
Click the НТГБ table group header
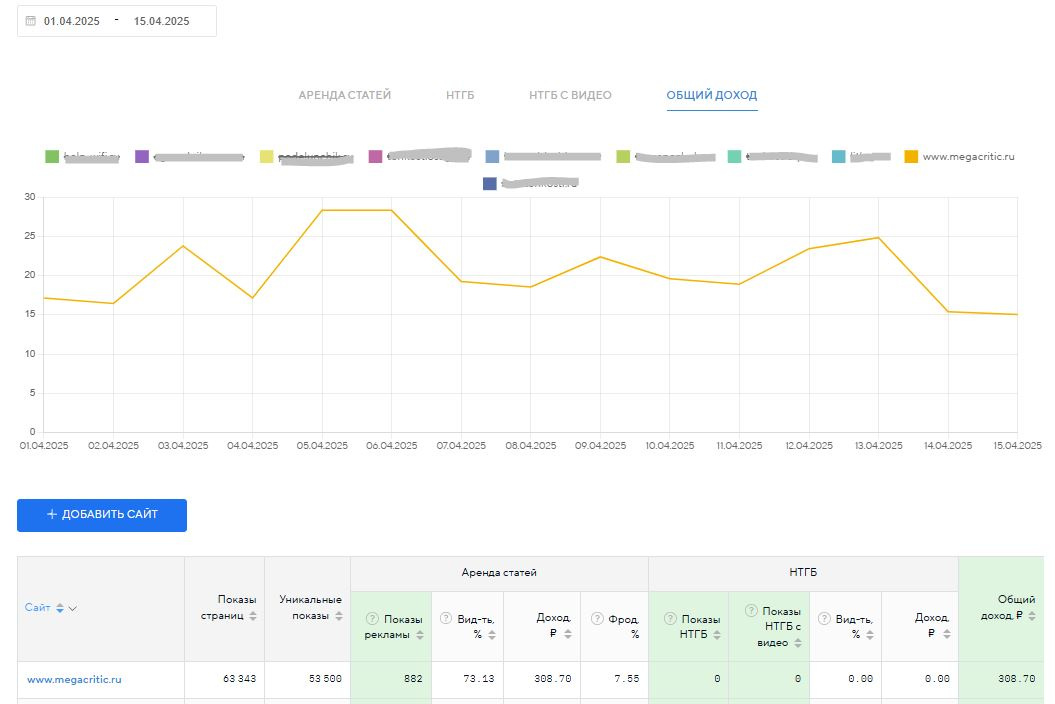point(803,572)
